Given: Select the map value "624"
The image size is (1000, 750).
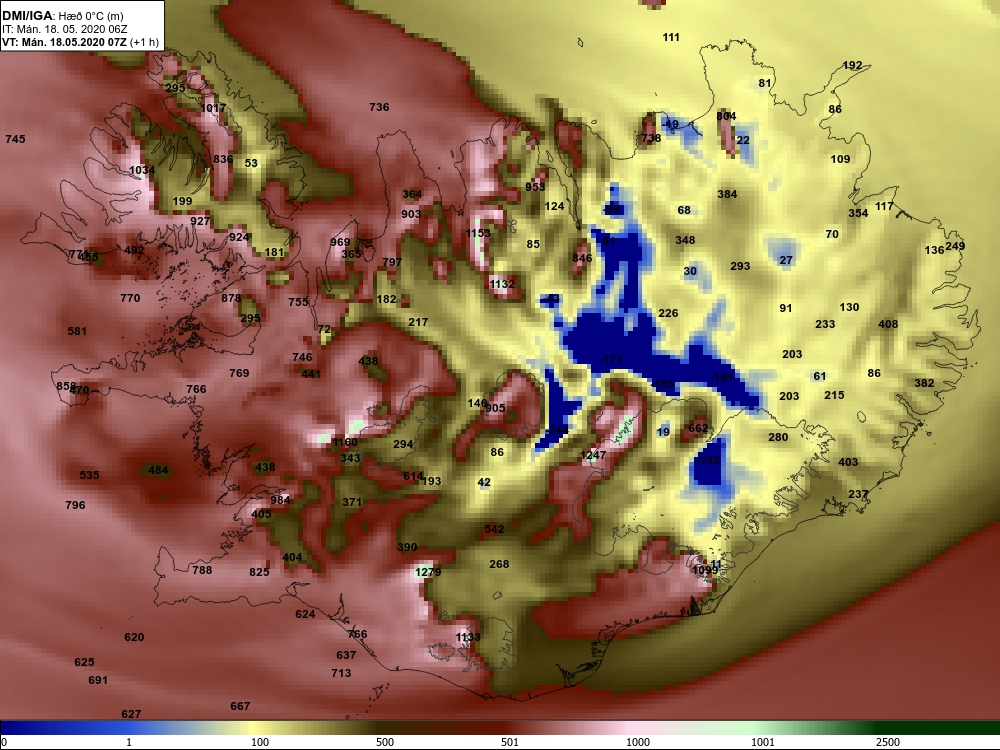Looking at the screenshot, I should 305,614.
